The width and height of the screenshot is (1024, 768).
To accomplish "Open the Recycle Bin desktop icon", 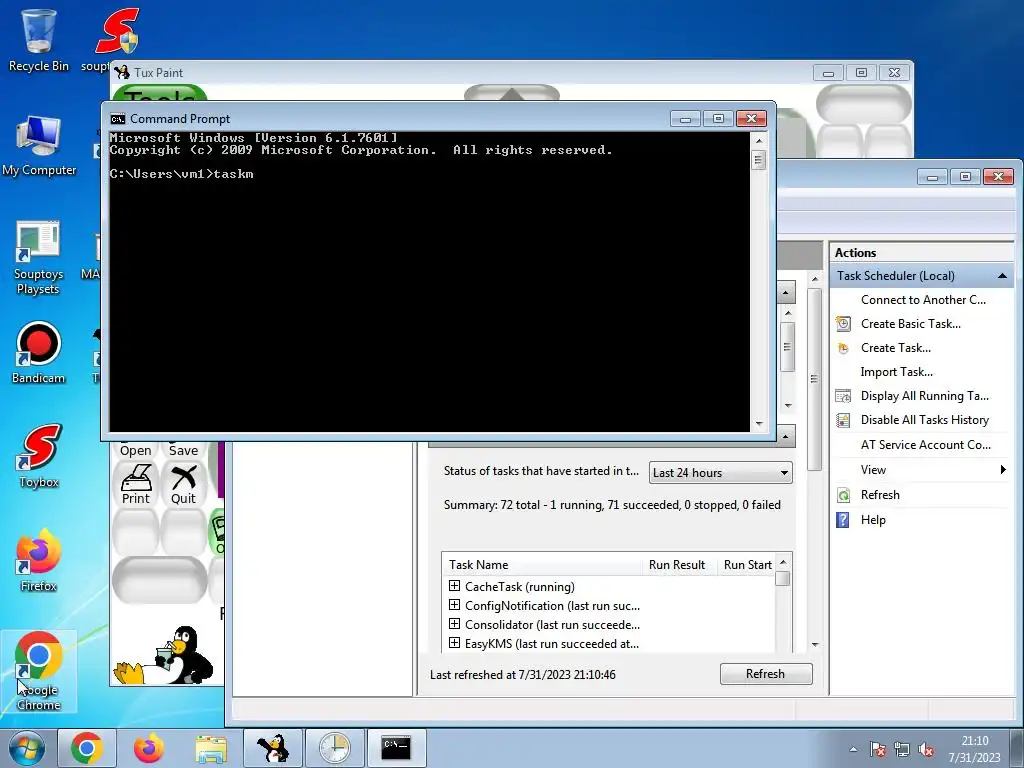I will [x=39, y=39].
